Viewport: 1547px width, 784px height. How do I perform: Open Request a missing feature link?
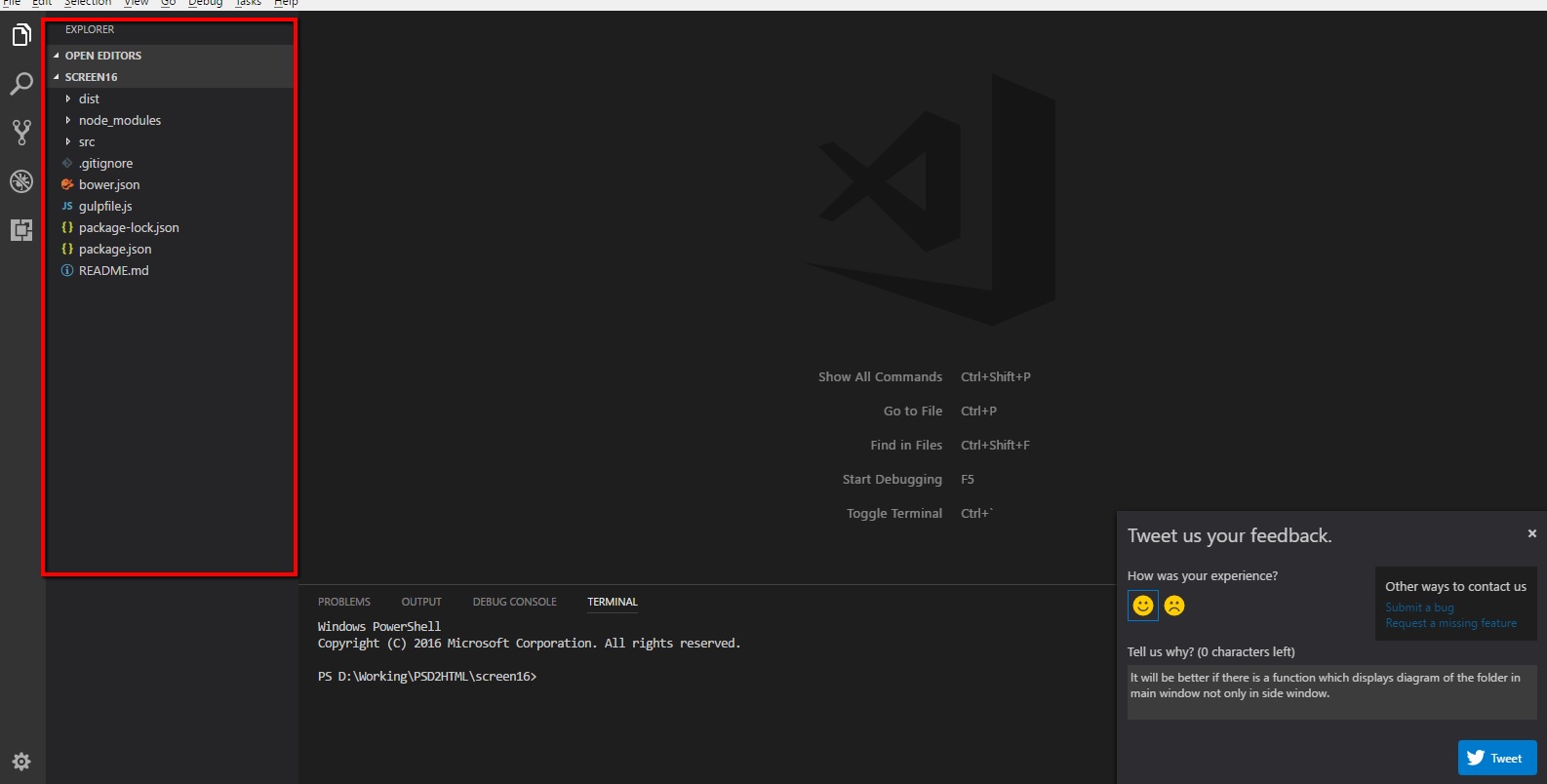click(1450, 623)
